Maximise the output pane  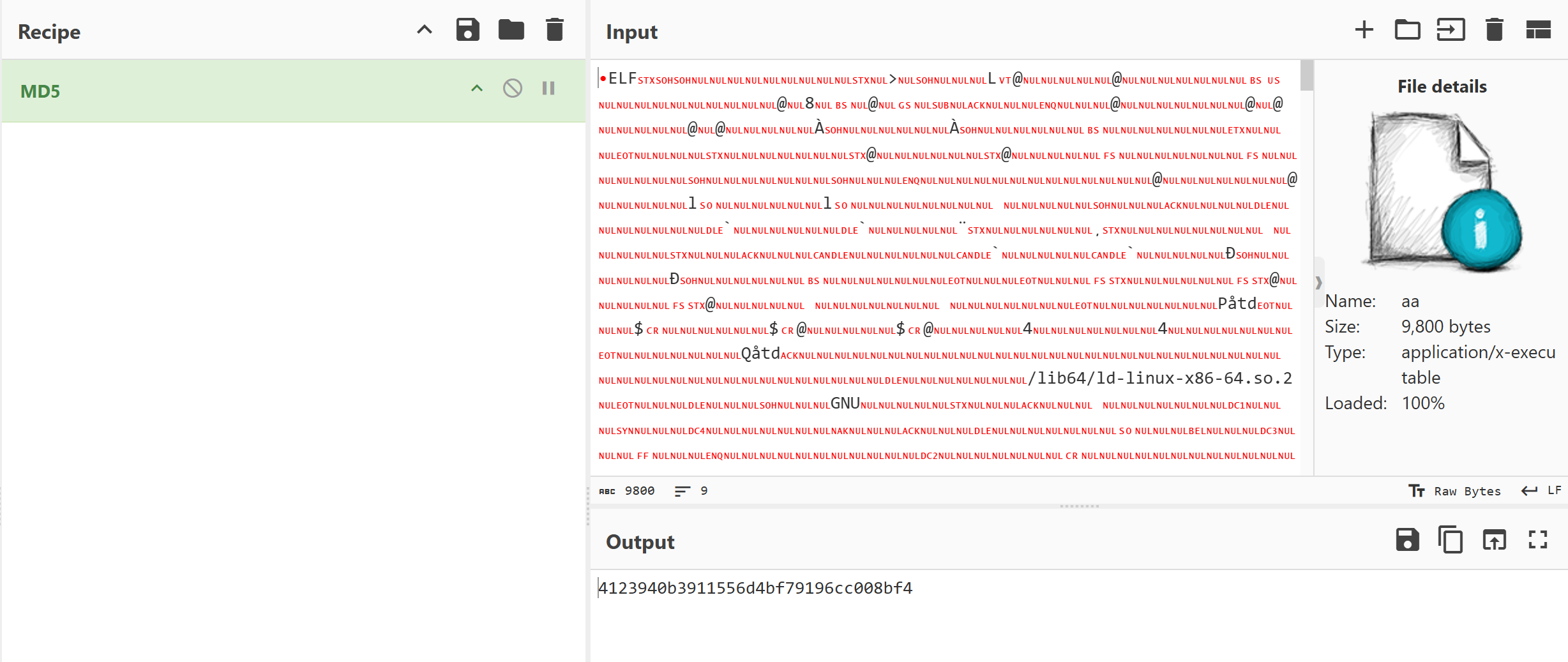[x=1538, y=540]
